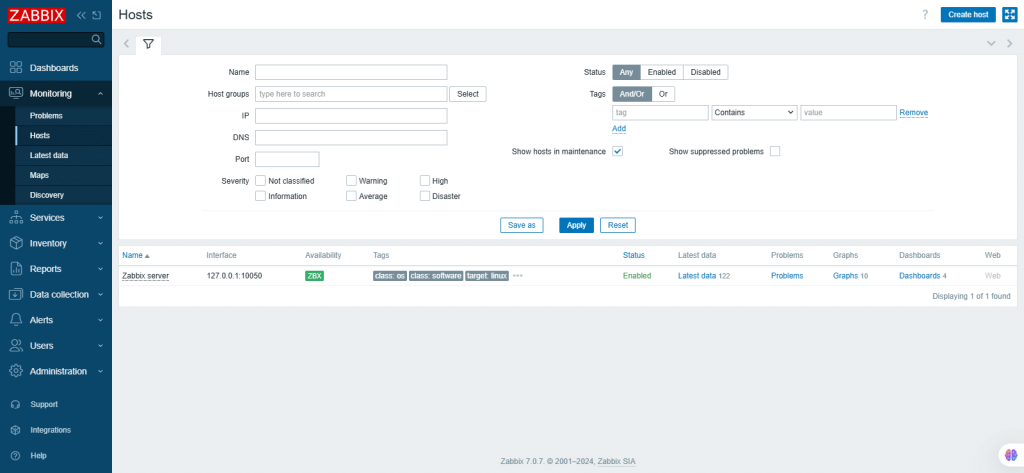This screenshot has width=1024, height=473.
Task: Go to next filter tab arrow
Action: tap(1010, 44)
